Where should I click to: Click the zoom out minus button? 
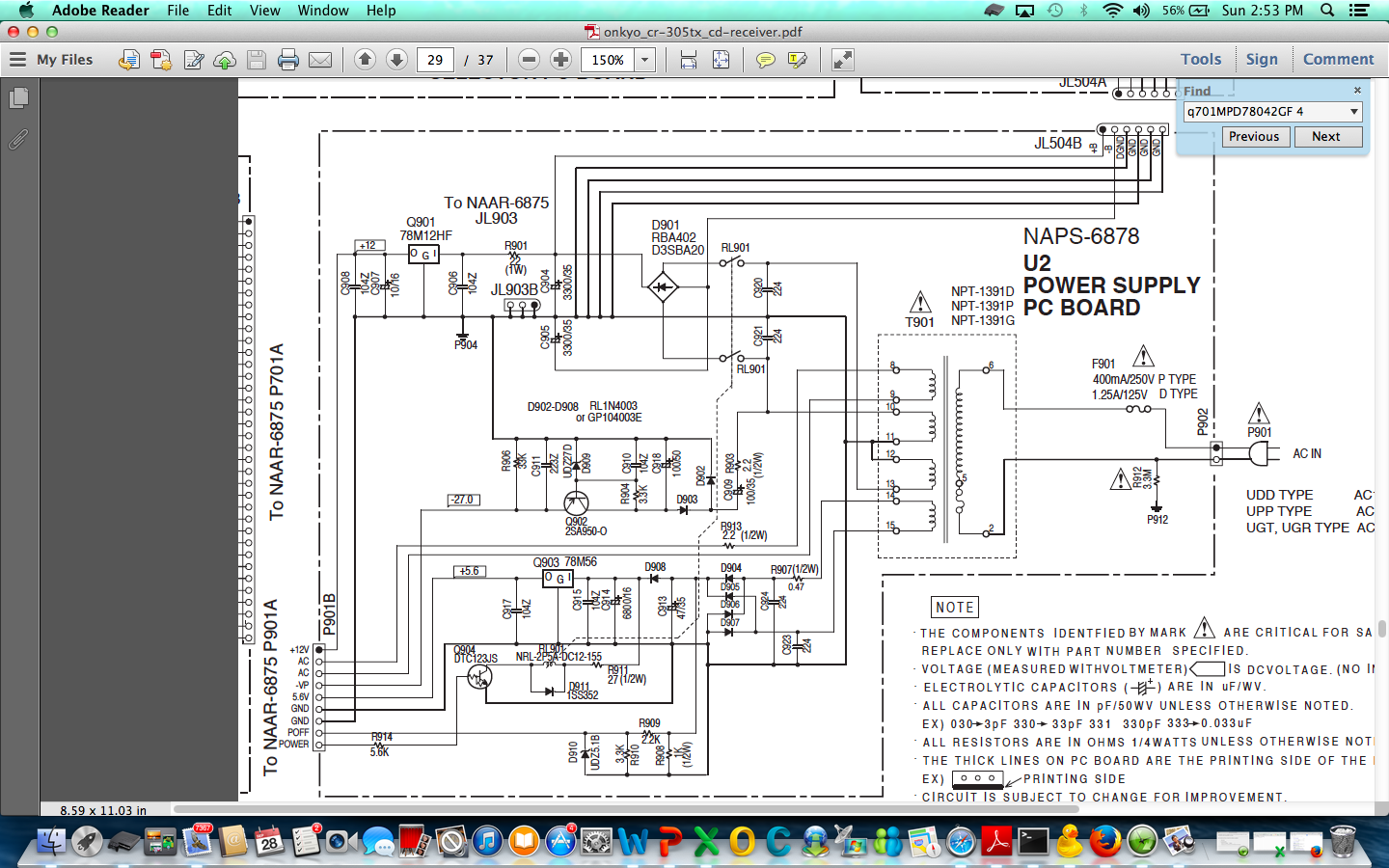coord(529,60)
